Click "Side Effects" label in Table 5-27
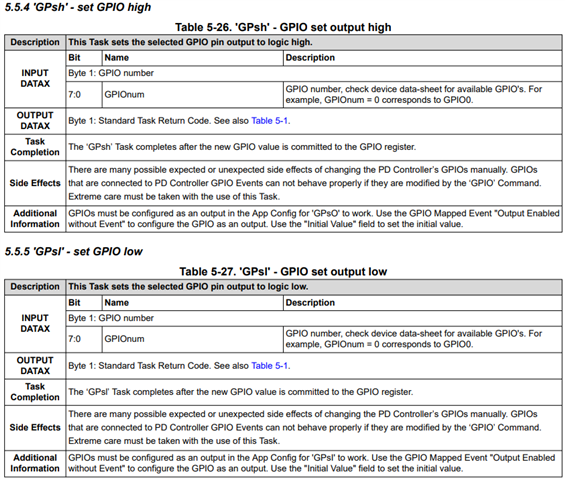 coord(35,428)
